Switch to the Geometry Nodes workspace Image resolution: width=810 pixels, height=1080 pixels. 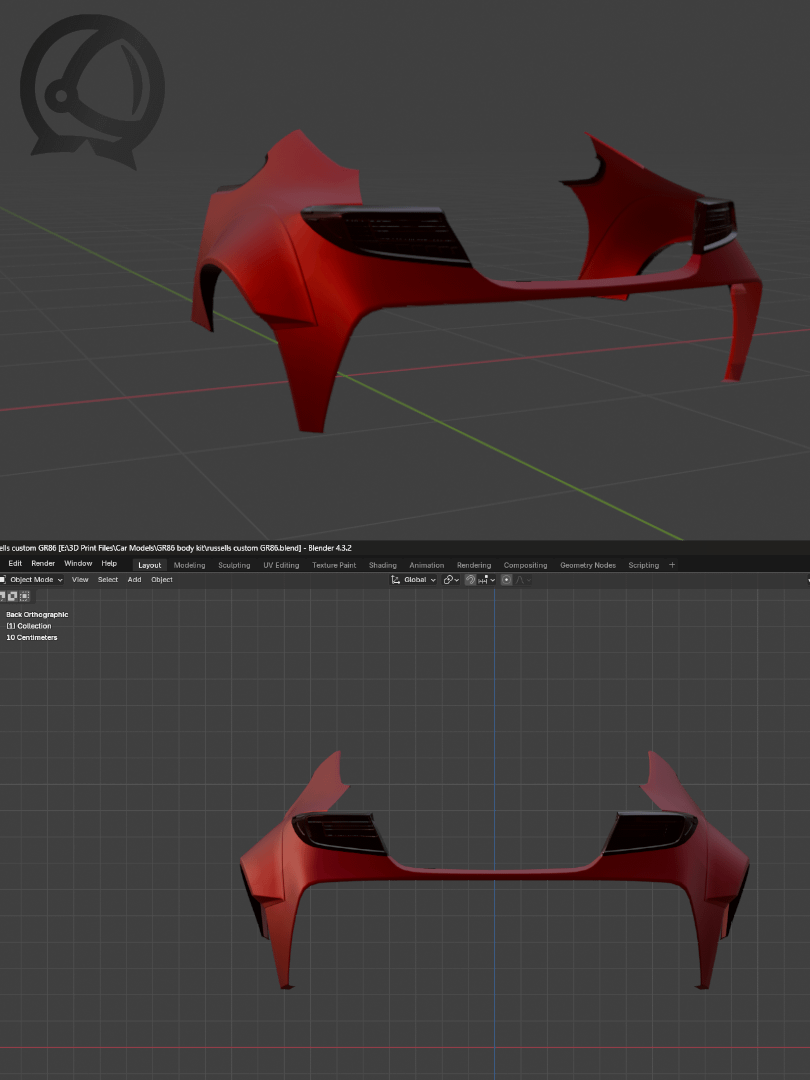(x=588, y=565)
